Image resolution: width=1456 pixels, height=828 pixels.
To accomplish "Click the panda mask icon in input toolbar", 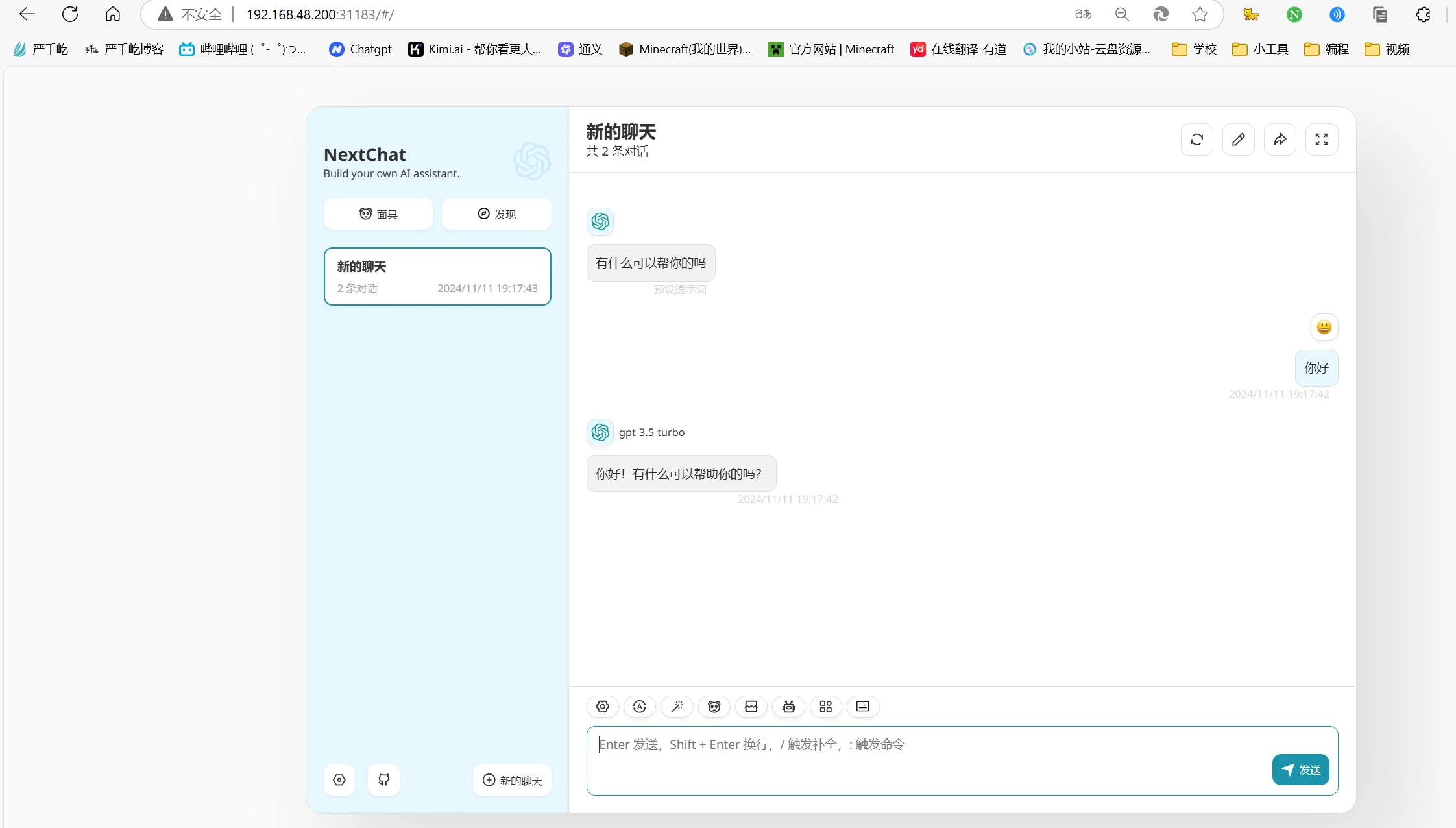I will (x=714, y=707).
